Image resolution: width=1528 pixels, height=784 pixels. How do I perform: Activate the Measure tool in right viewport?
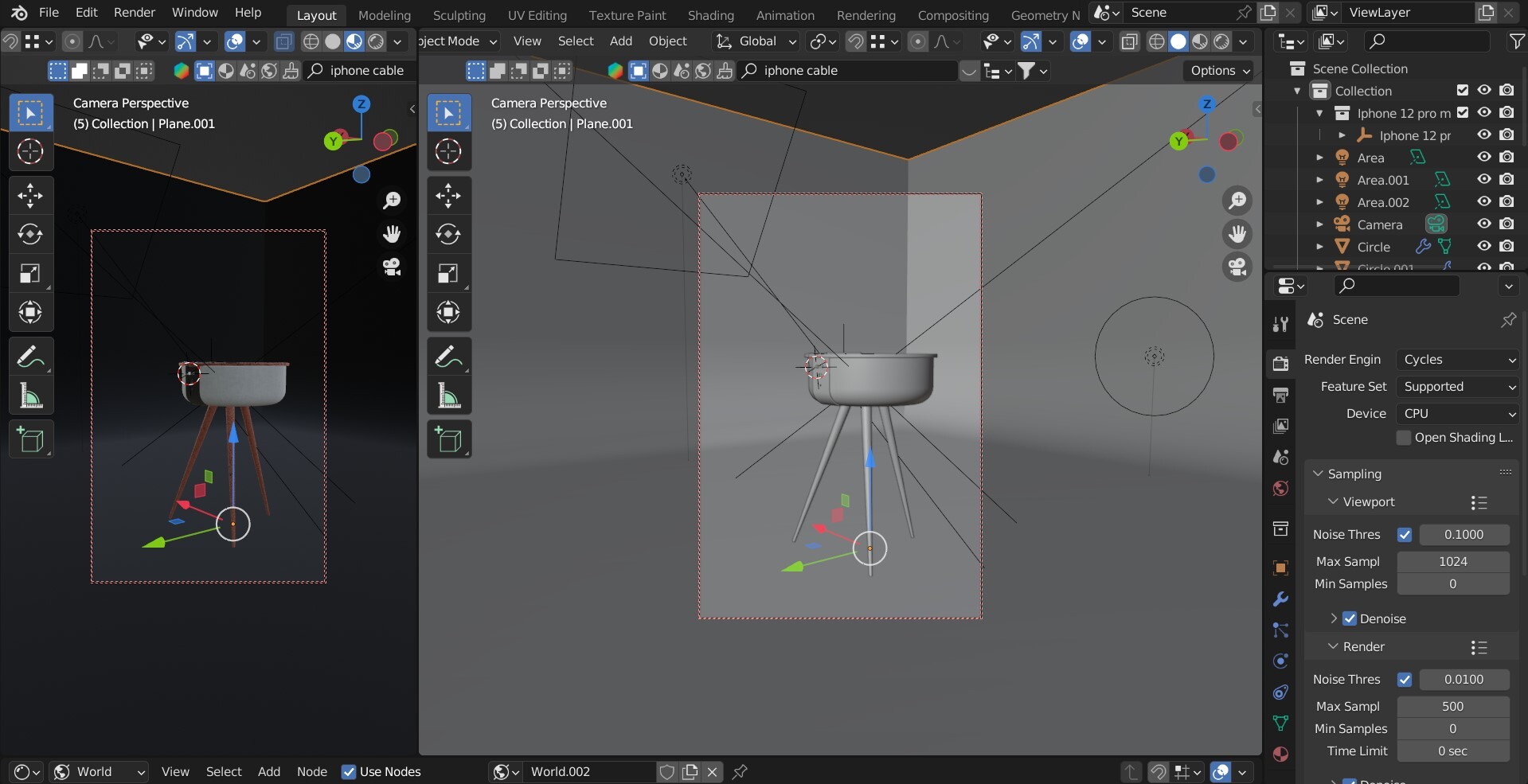pyautogui.click(x=448, y=396)
